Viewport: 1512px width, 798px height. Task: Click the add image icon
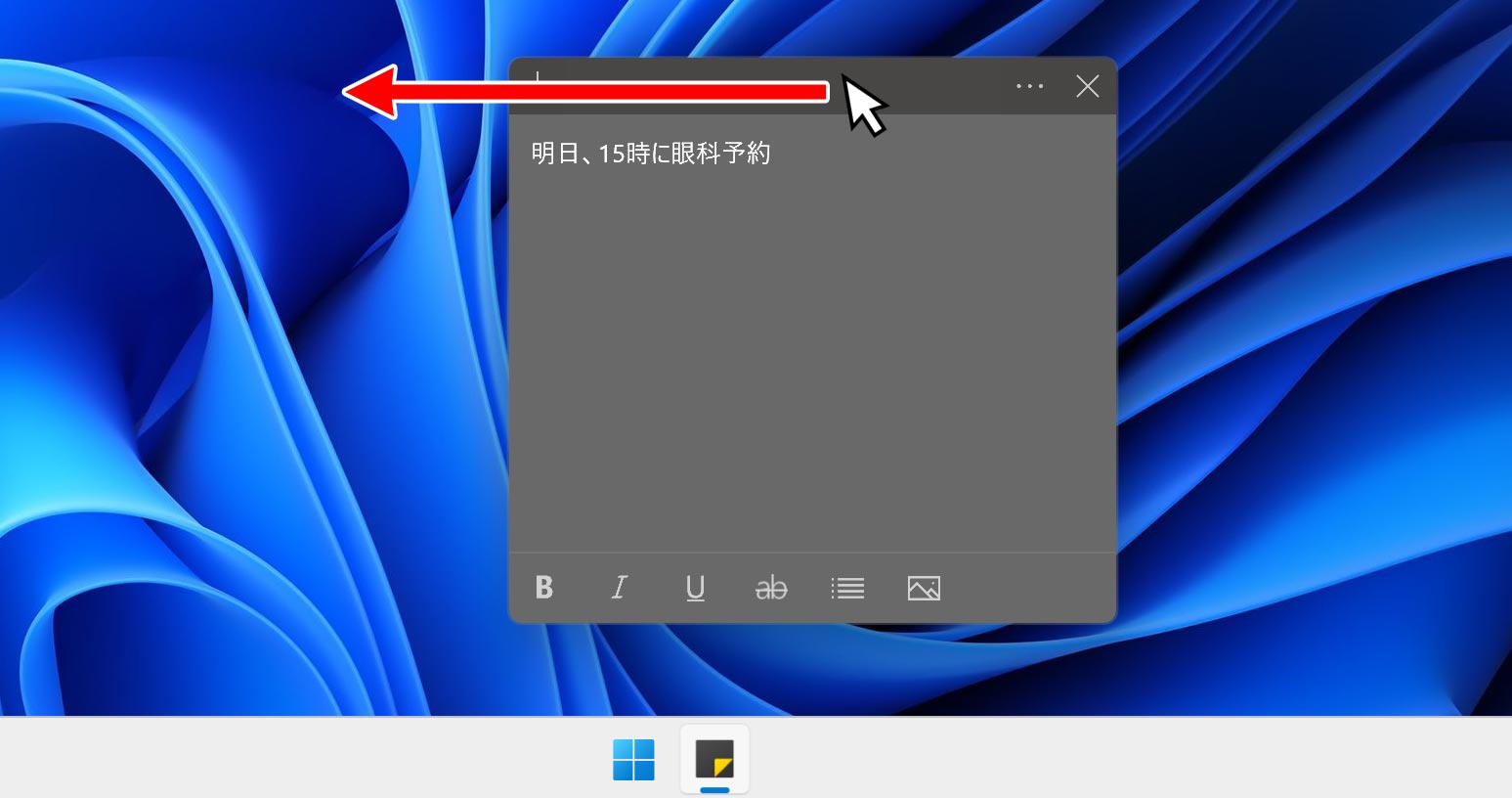924,588
